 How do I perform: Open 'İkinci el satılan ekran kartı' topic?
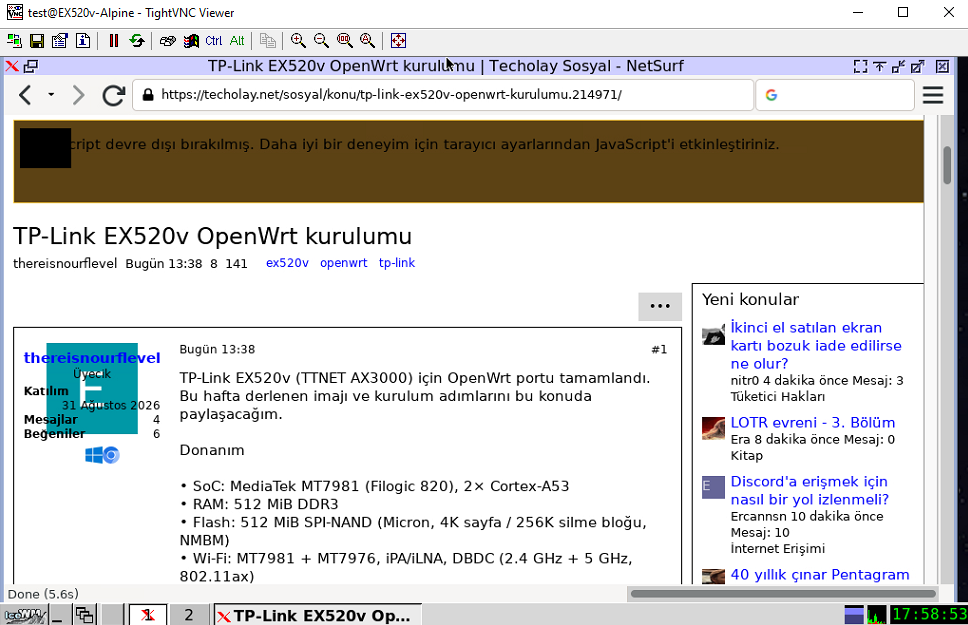pyautogui.click(x=816, y=345)
